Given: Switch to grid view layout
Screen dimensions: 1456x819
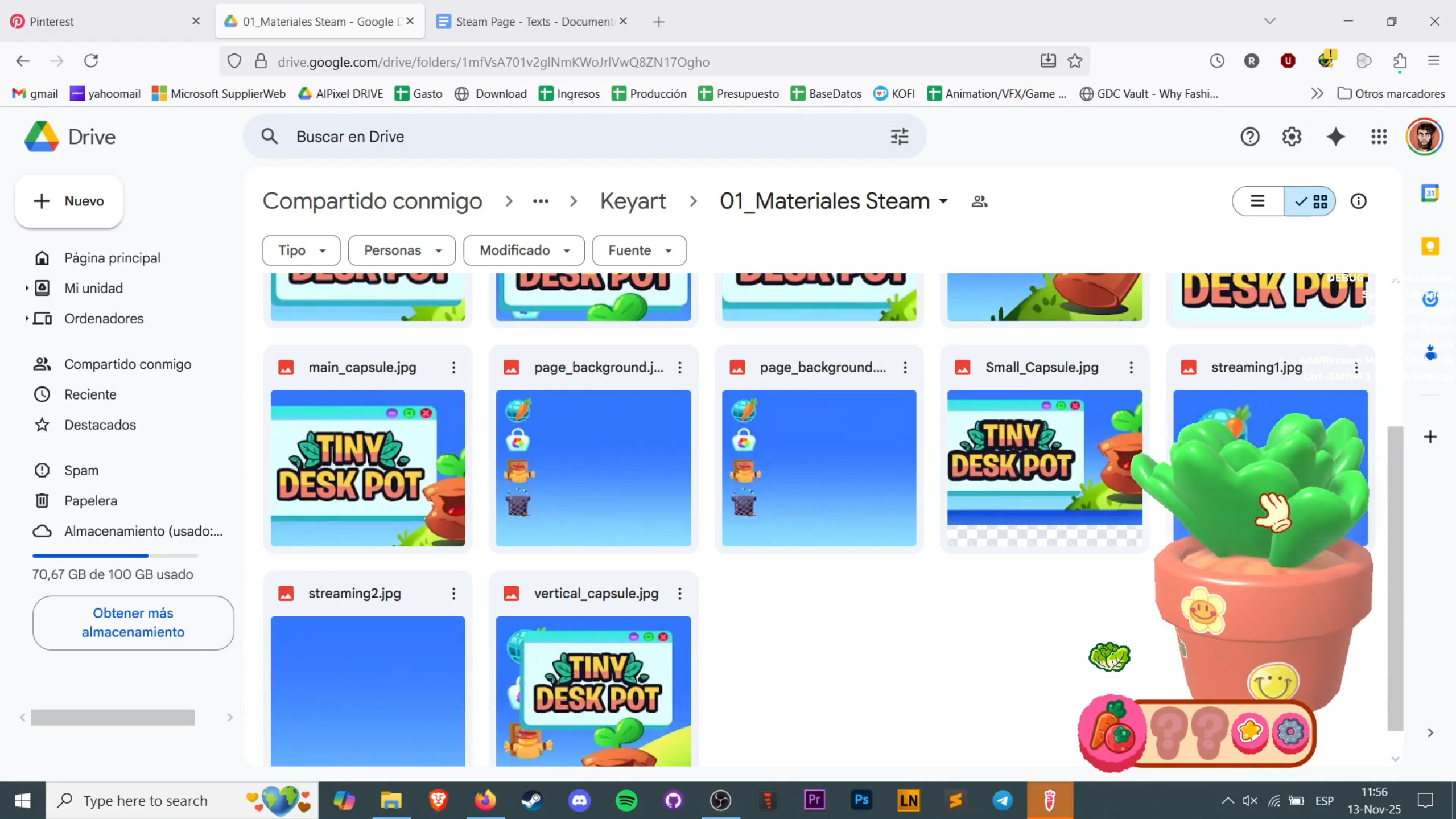Looking at the screenshot, I should coord(1321,201).
